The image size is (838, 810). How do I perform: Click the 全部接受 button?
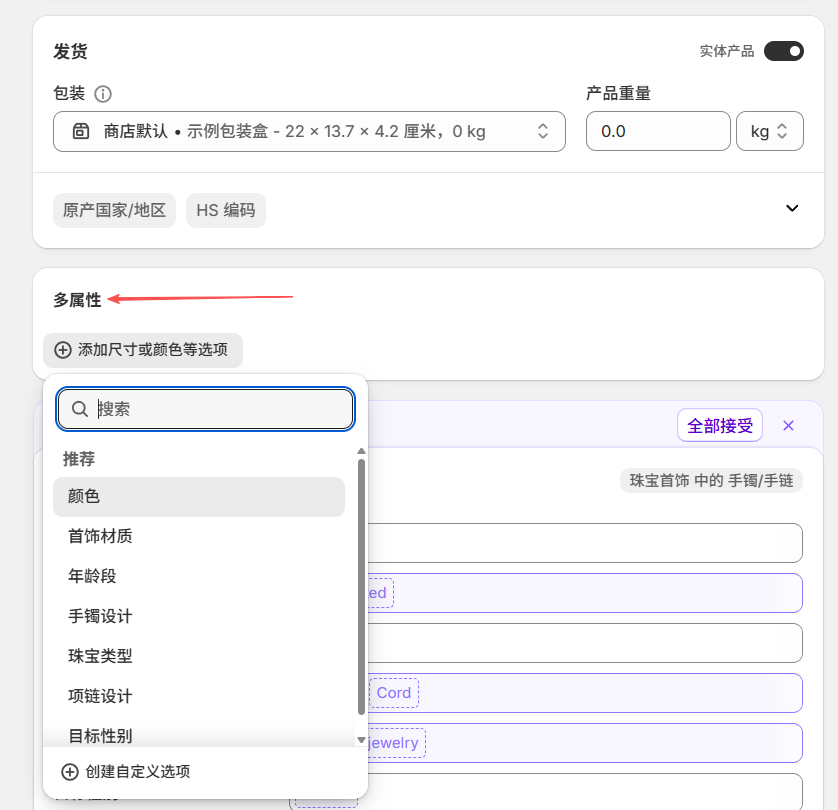click(719, 425)
